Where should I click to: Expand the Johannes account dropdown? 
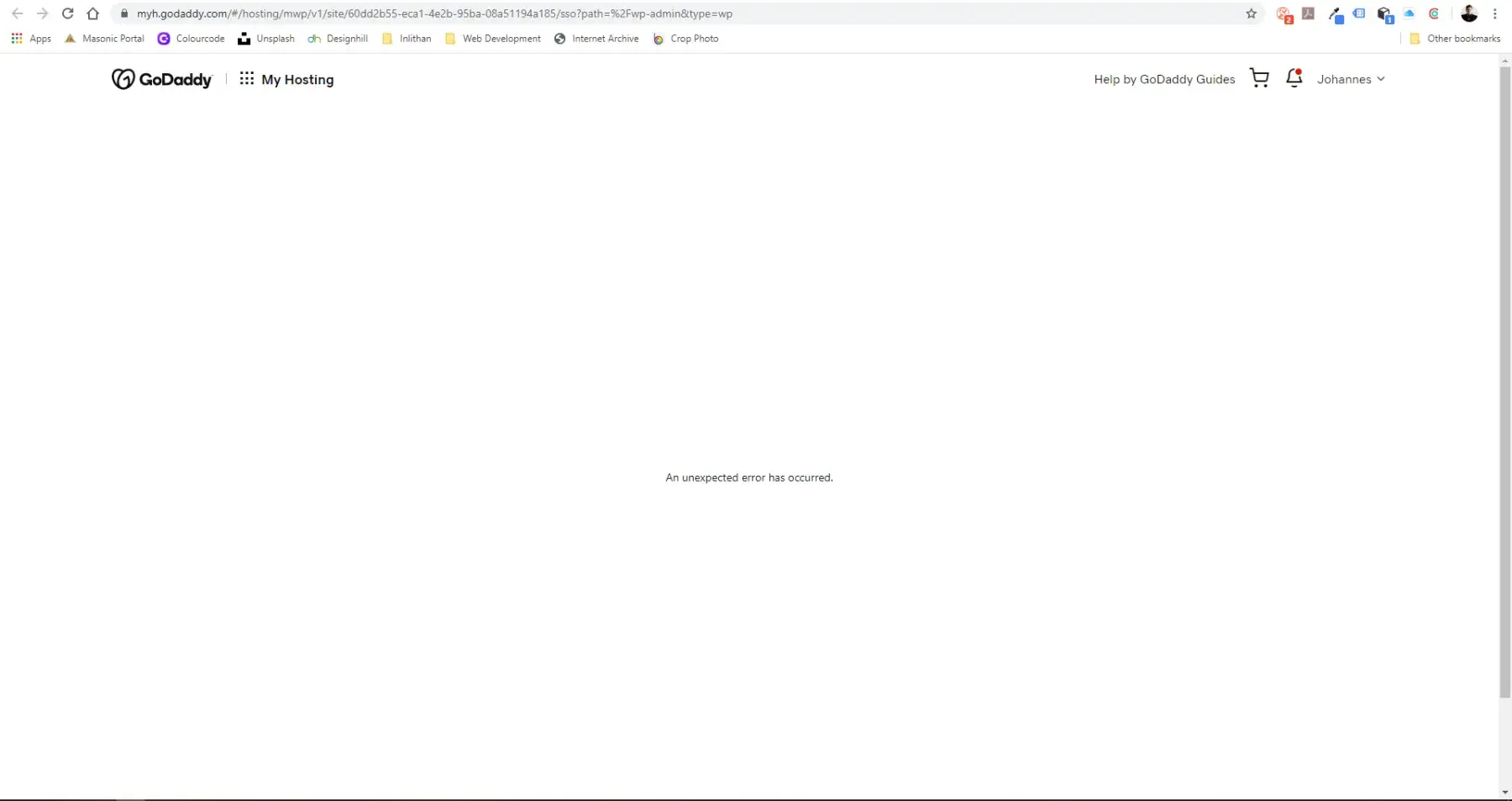pos(1351,79)
